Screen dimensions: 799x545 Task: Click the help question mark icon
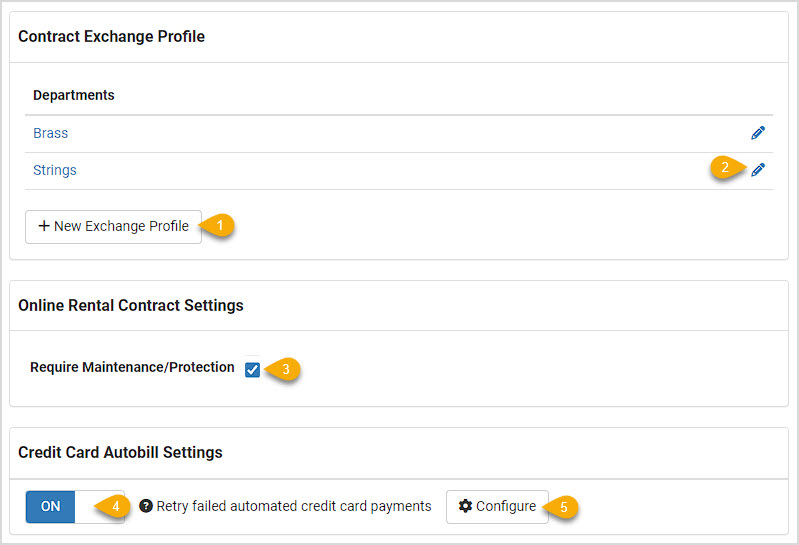coord(146,506)
